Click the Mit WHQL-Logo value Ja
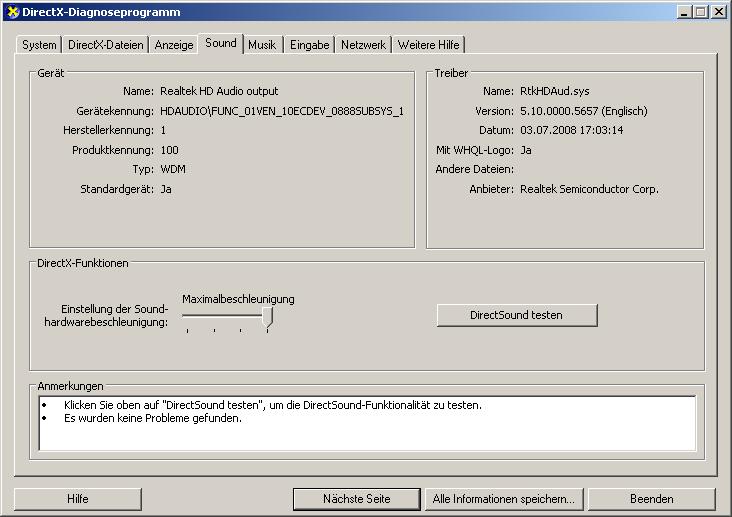The image size is (732, 517). point(526,150)
